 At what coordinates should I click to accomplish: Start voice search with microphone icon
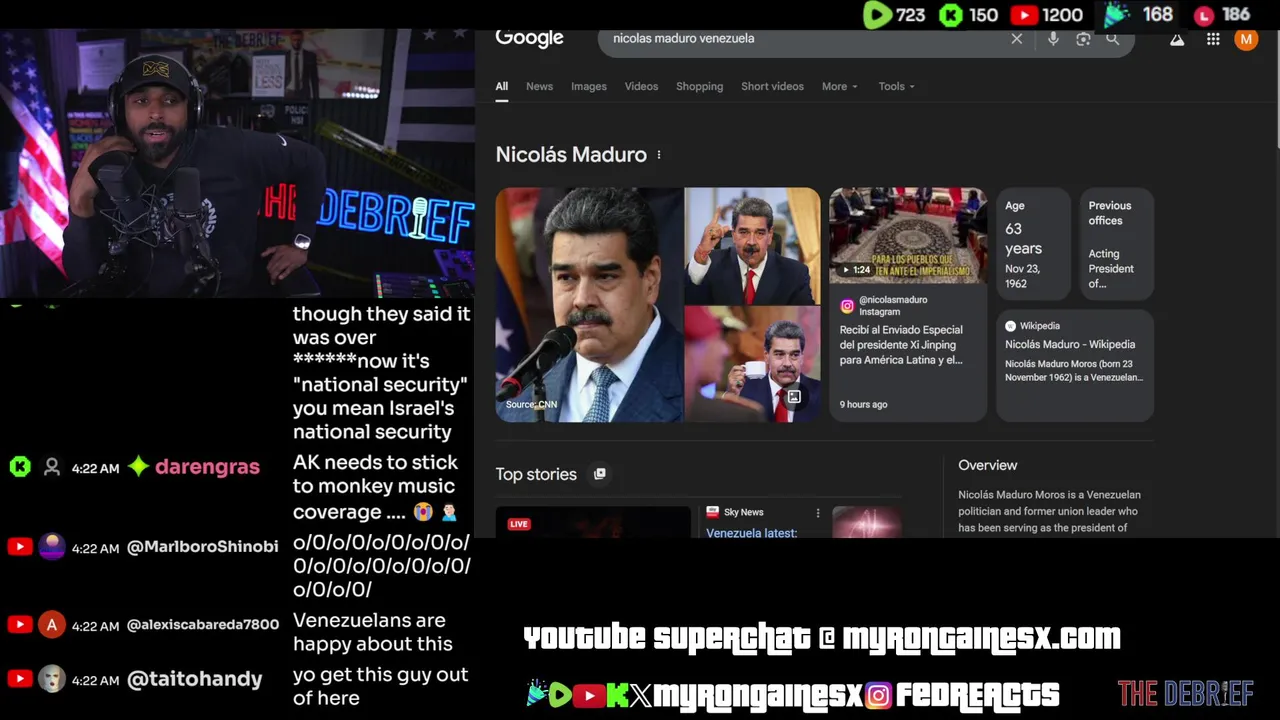(x=1053, y=39)
